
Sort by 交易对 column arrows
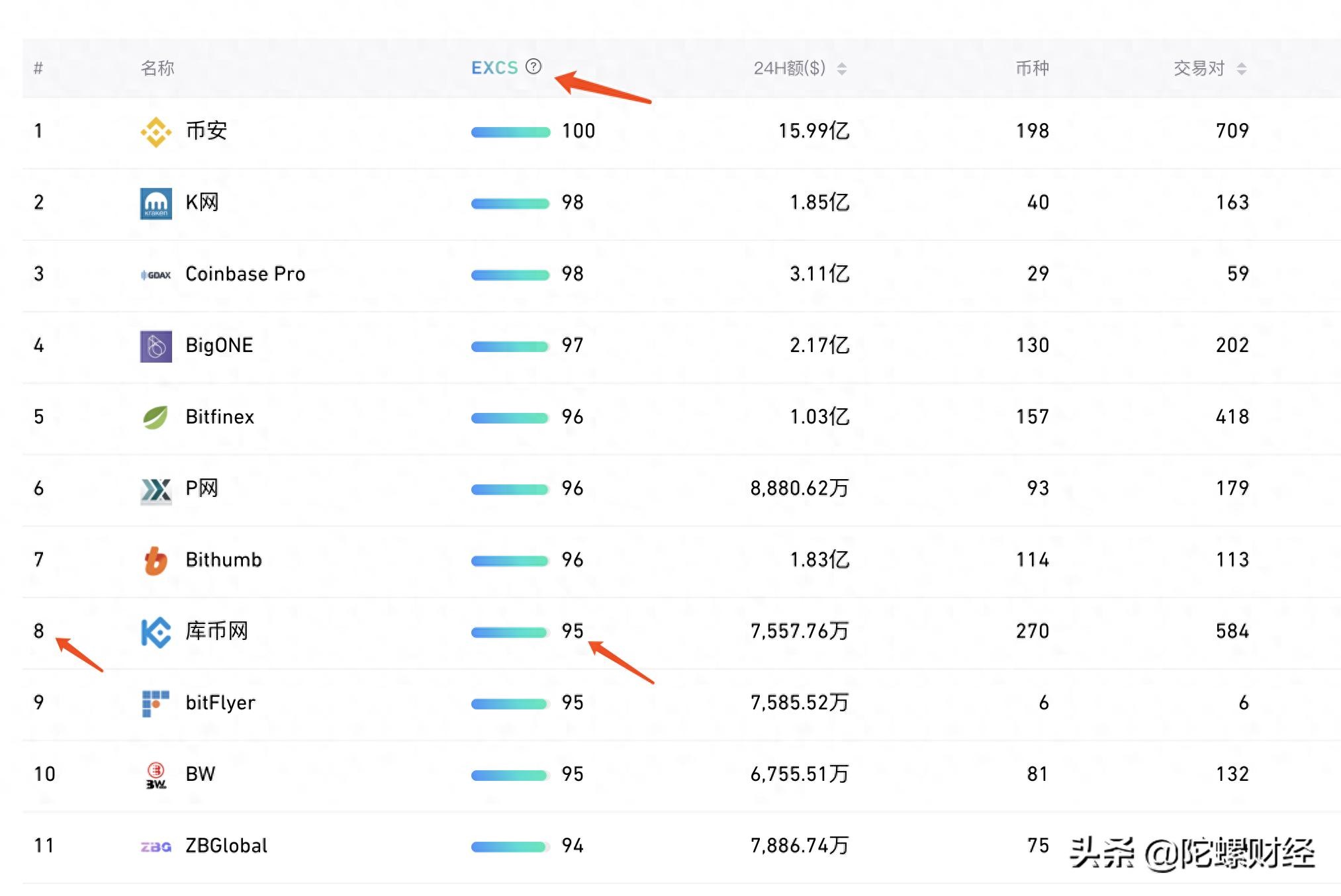[x=1242, y=68]
